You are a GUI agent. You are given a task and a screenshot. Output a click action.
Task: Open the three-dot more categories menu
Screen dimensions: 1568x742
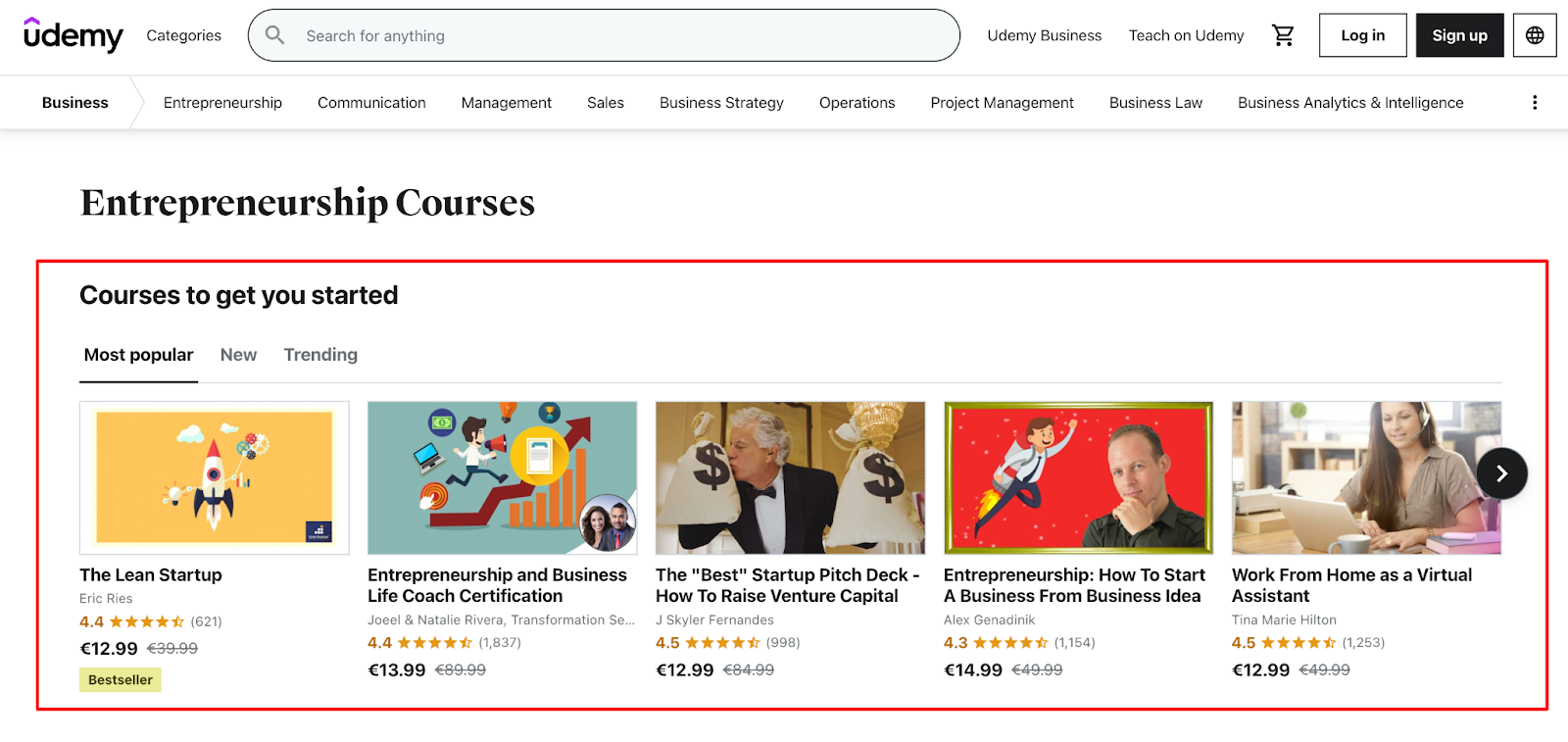pyautogui.click(x=1534, y=103)
